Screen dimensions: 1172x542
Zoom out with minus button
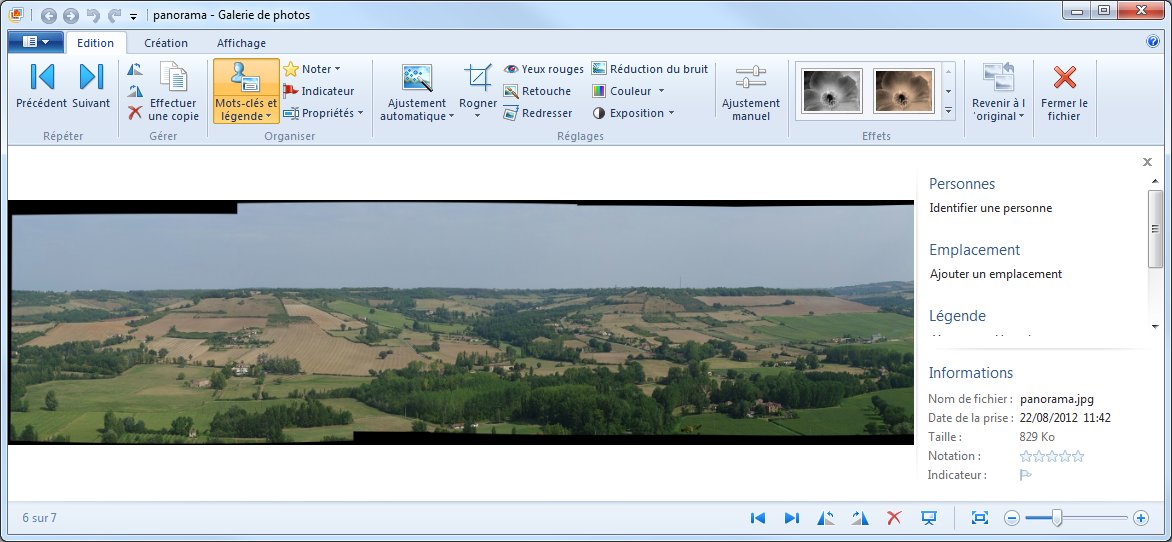point(1011,517)
